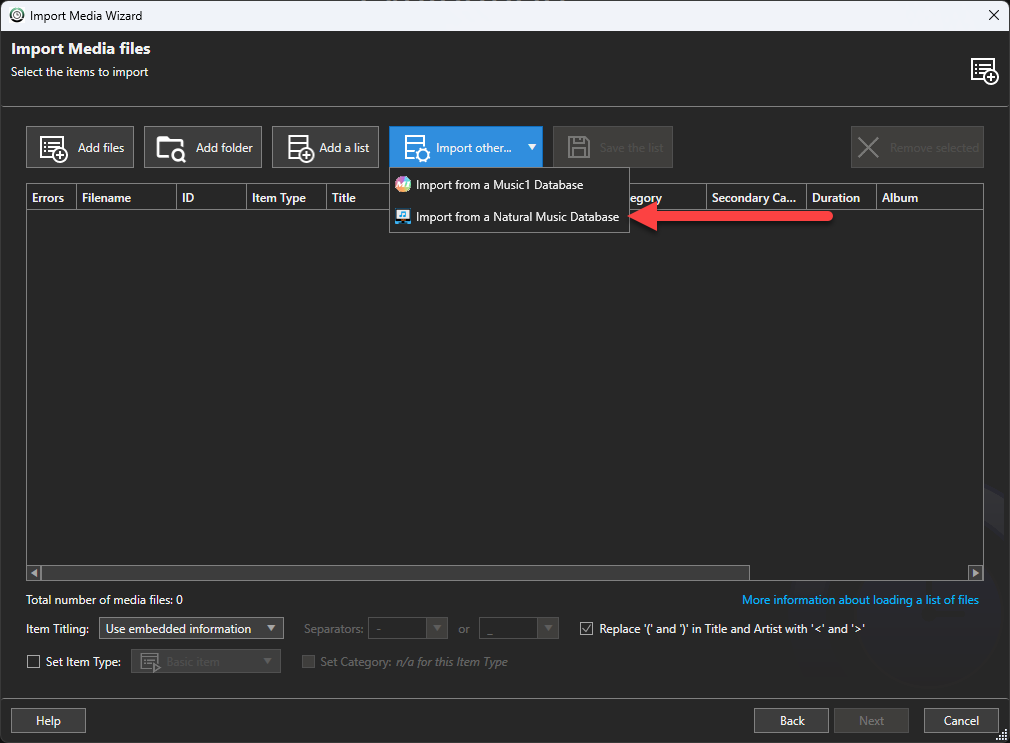Sort by the Filename column header
Viewport: 1010px width, 743px height.
(x=126, y=197)
